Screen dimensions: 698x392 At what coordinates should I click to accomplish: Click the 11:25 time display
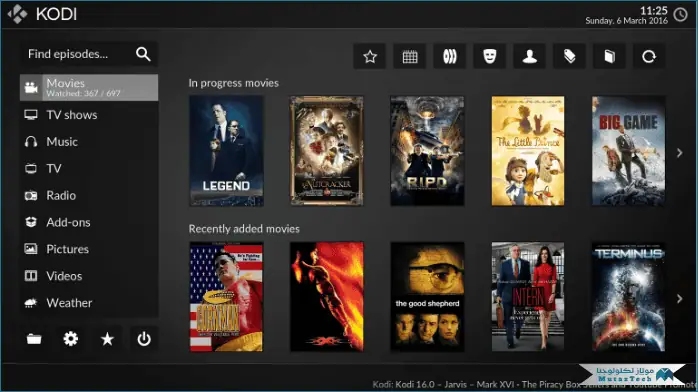653,10
